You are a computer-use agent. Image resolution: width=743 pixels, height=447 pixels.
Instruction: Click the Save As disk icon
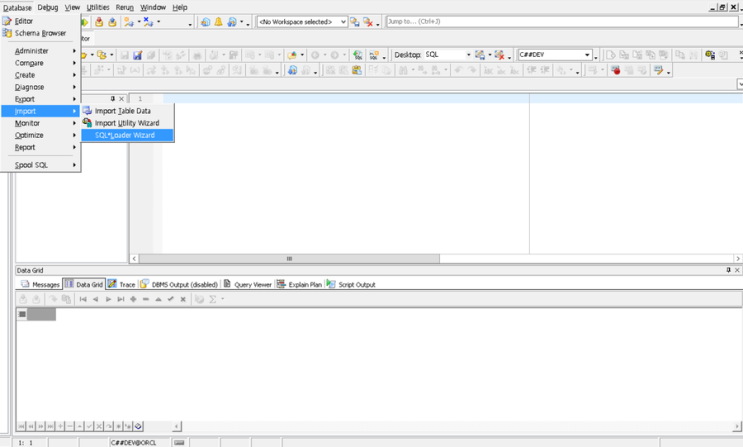point(137,55)
